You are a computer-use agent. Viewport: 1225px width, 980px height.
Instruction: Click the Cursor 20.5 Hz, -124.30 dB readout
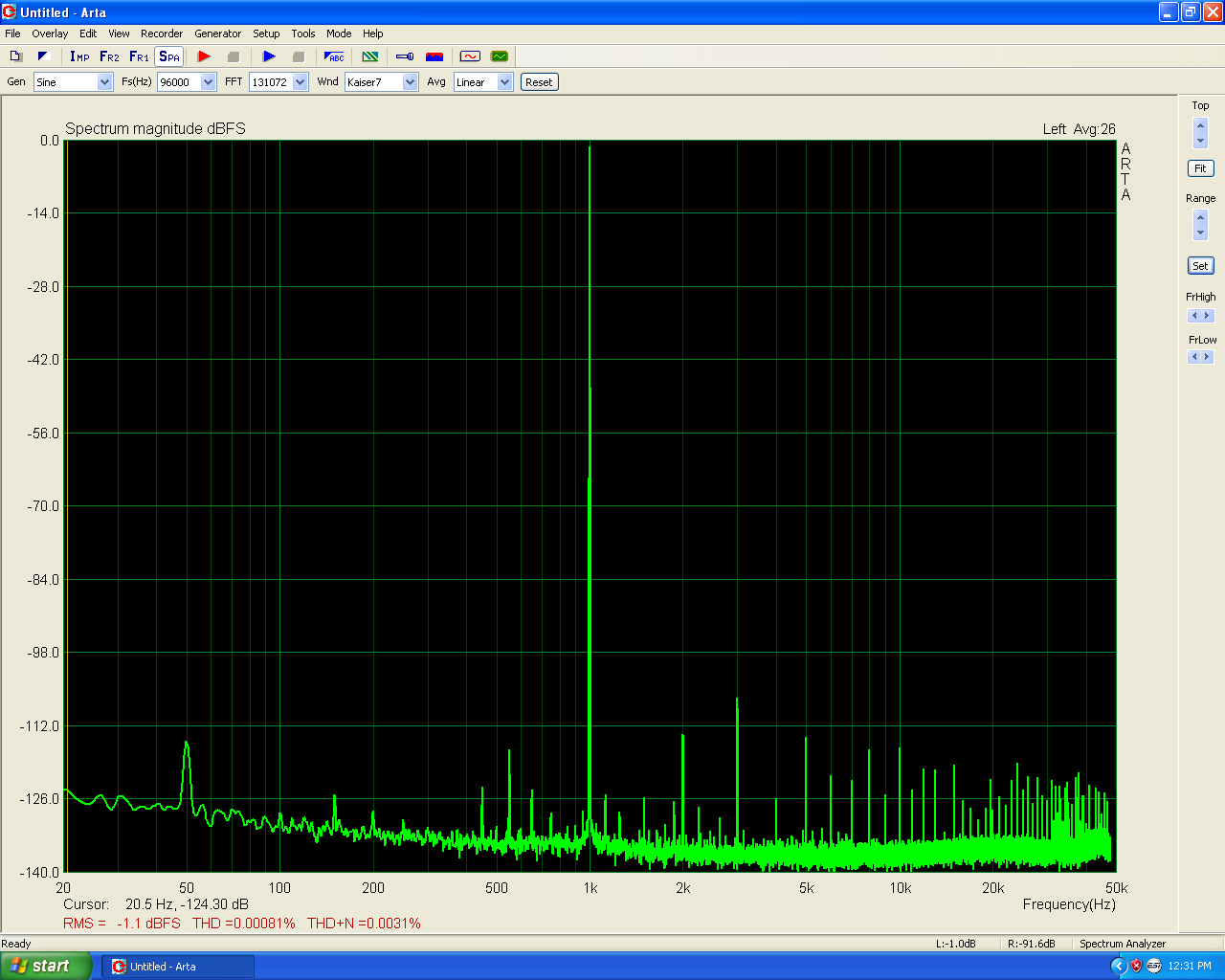click(x=156, y=904)
